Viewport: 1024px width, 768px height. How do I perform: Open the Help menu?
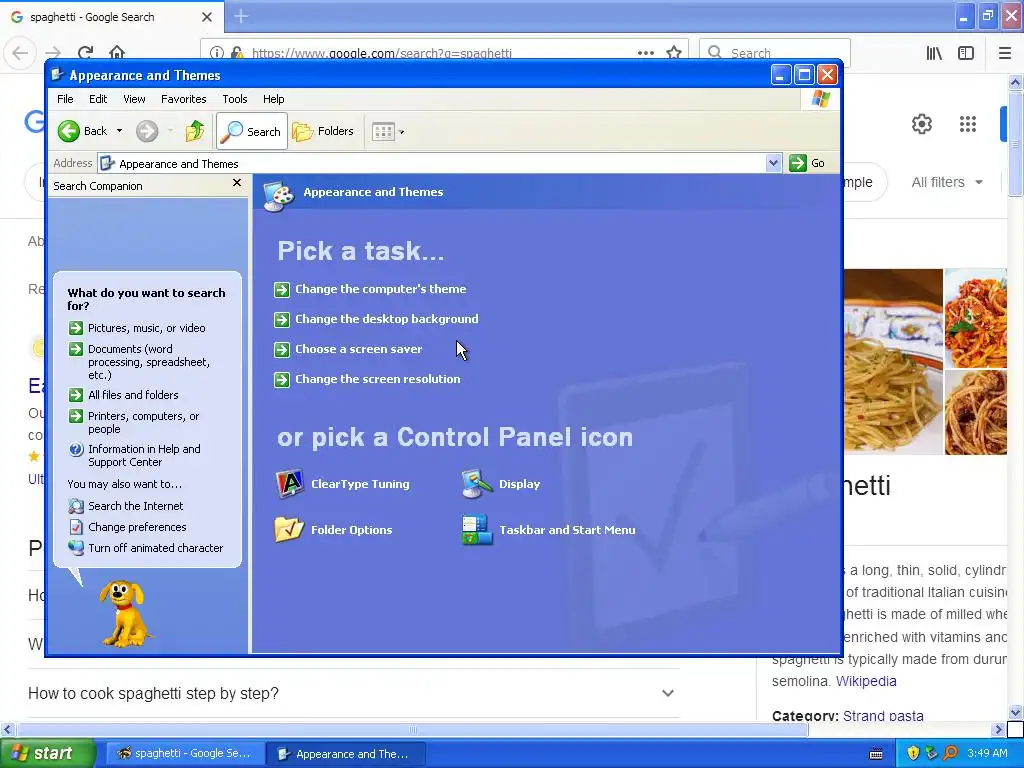pyautogui.click(x=274, y=99)
